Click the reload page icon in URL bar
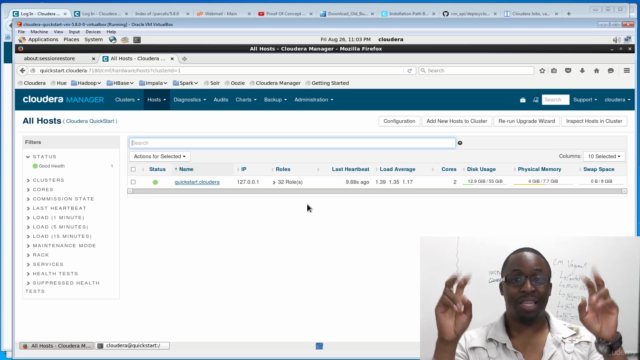 pyautogui.click(x=409, y=71)
